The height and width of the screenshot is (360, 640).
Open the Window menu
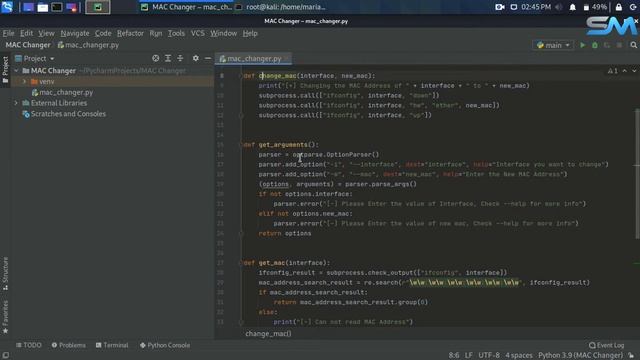tap(223, 33)
